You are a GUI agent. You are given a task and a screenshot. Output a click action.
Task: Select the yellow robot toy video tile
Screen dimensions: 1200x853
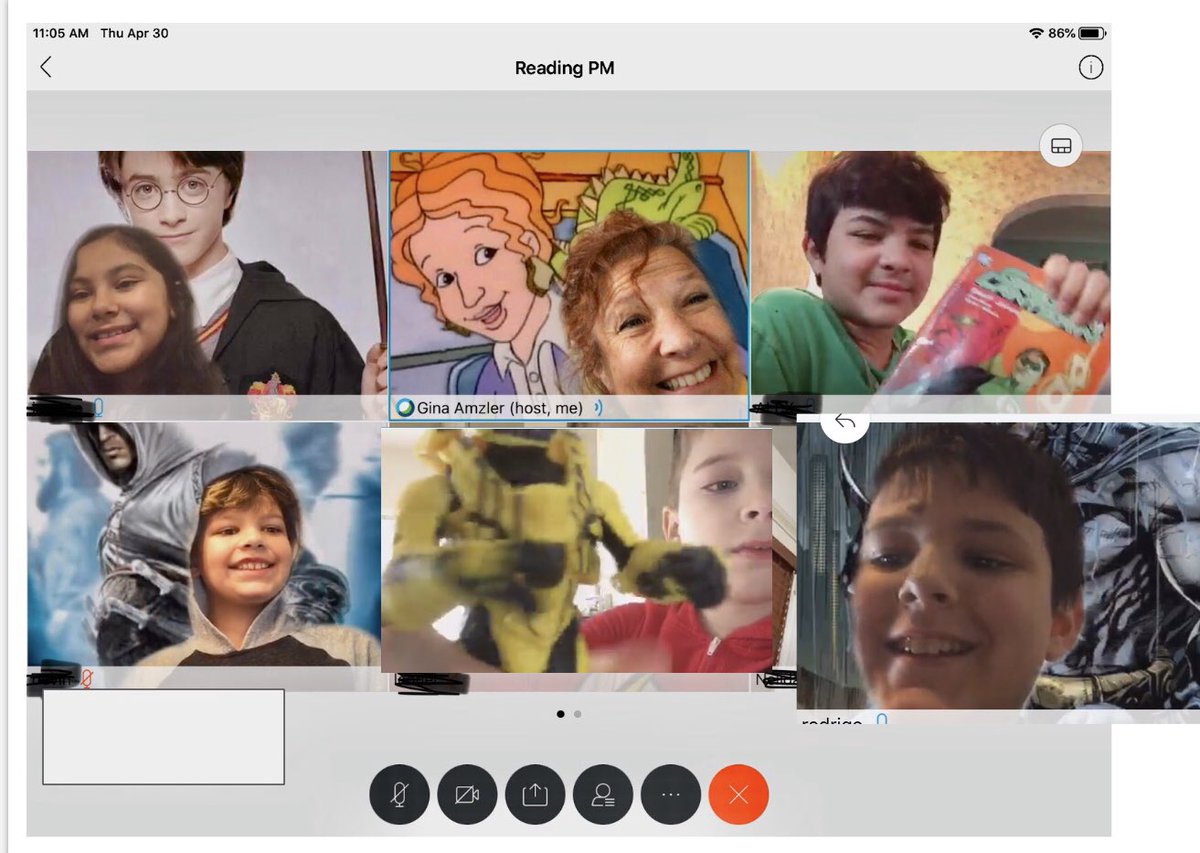click(576, 550)
